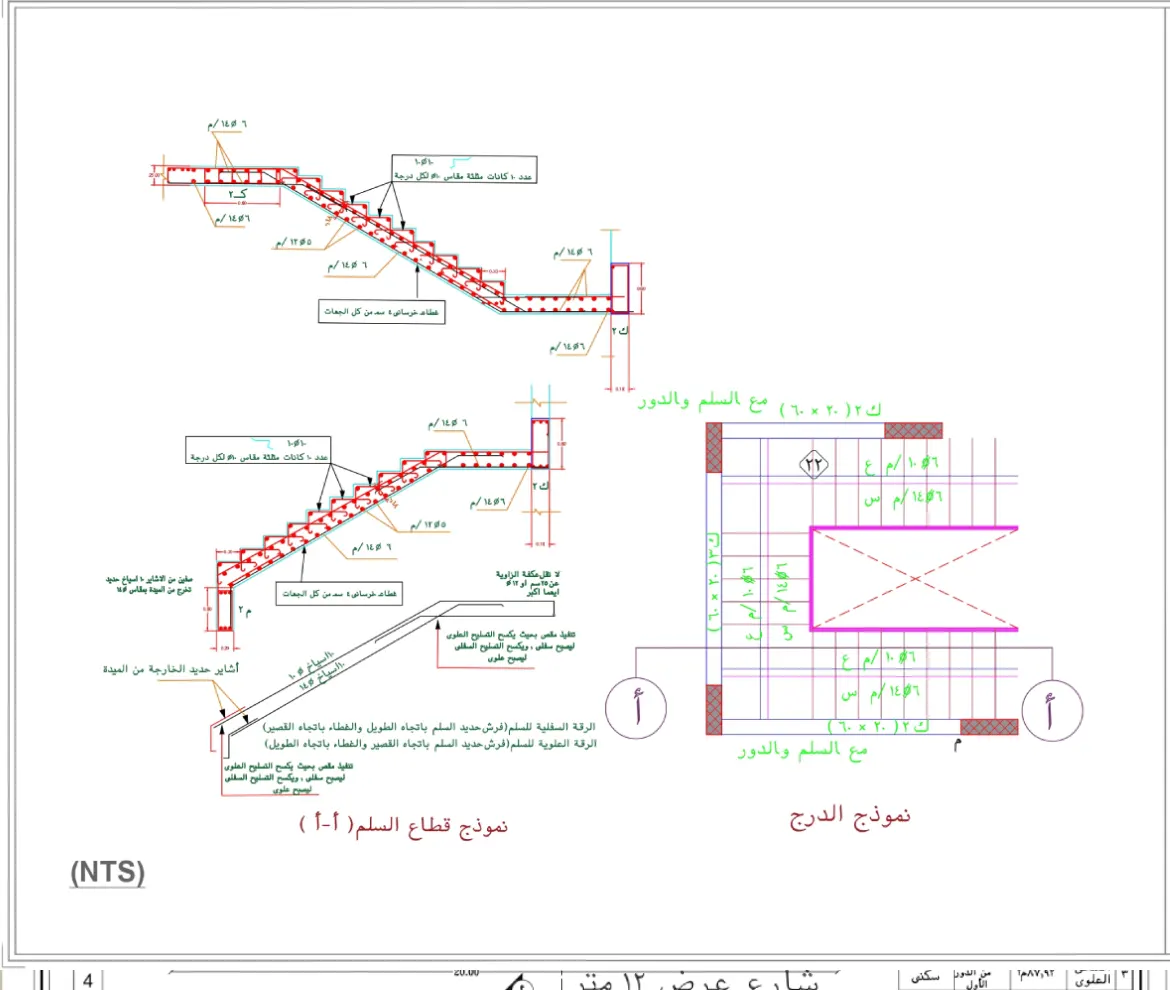
Task: Click the plan title نموذج الدرج
Action: 850,816
